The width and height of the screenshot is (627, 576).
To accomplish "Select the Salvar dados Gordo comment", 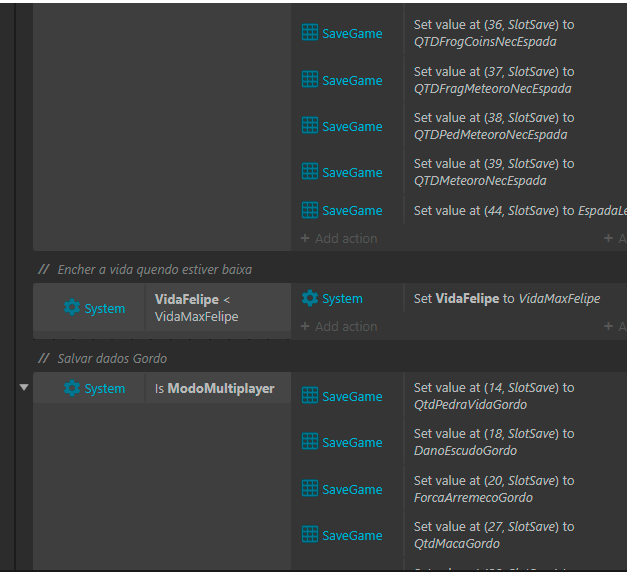I will [112, 358].
